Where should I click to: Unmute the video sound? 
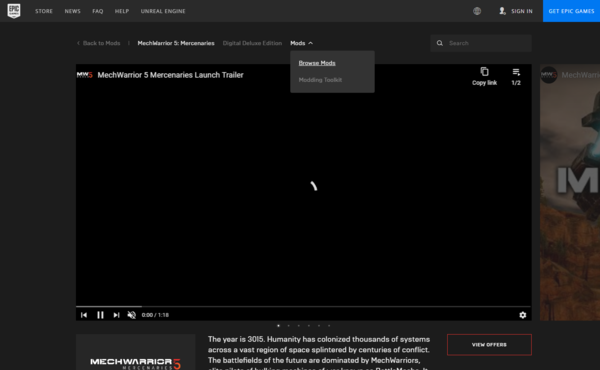132,315
